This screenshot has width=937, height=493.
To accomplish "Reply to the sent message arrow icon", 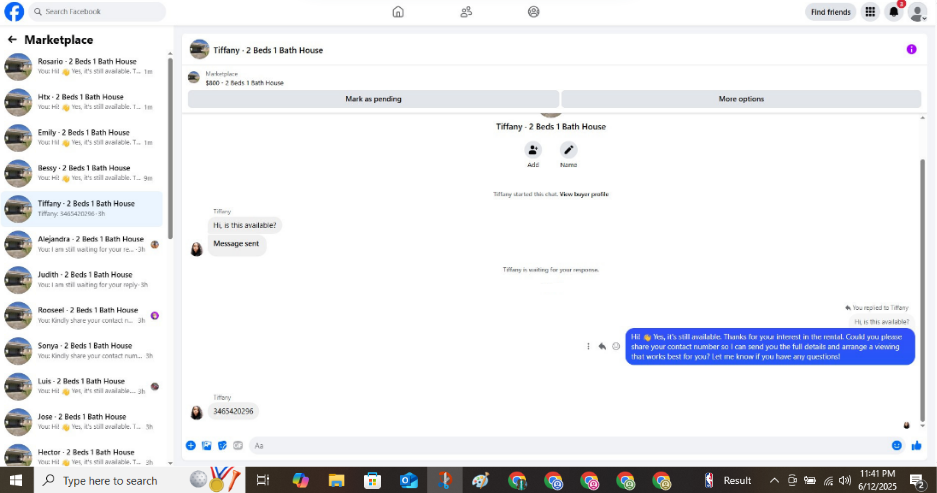I will [602, 347].
